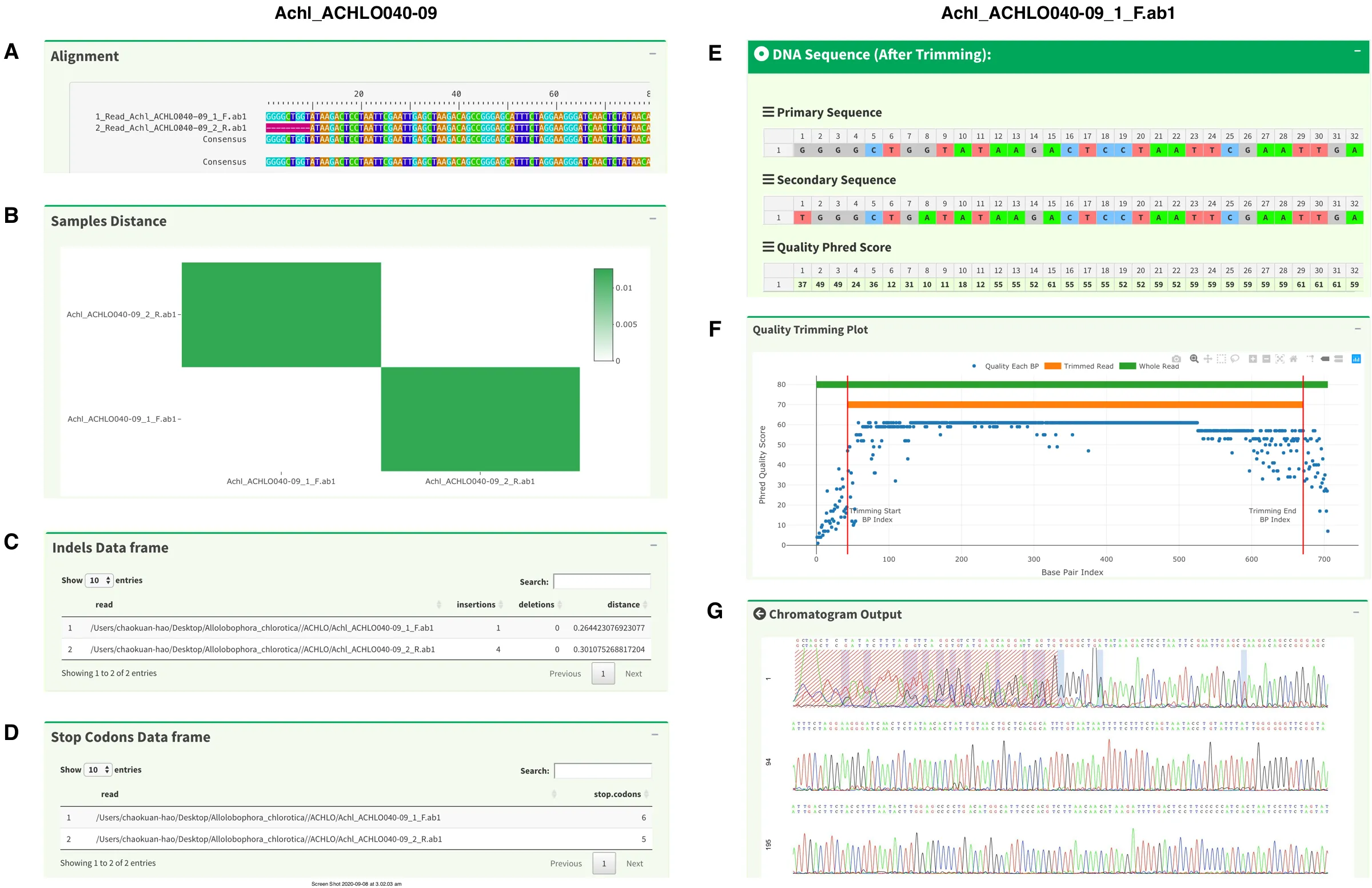Focus the Stop Codons table Search field

pyautogui.click(x=603, y=770)
